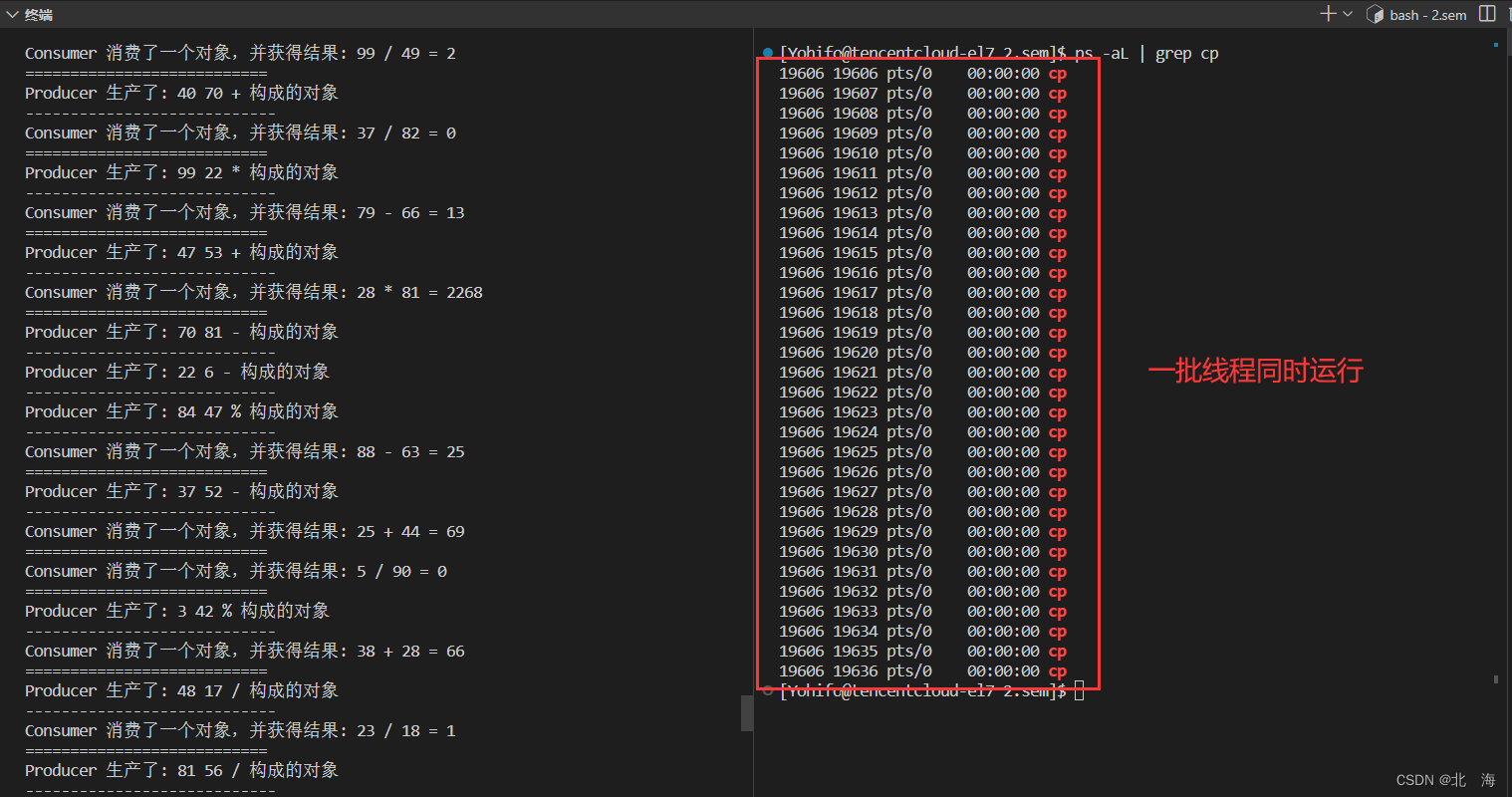Click the blue command decoration dot

(768, 53)
